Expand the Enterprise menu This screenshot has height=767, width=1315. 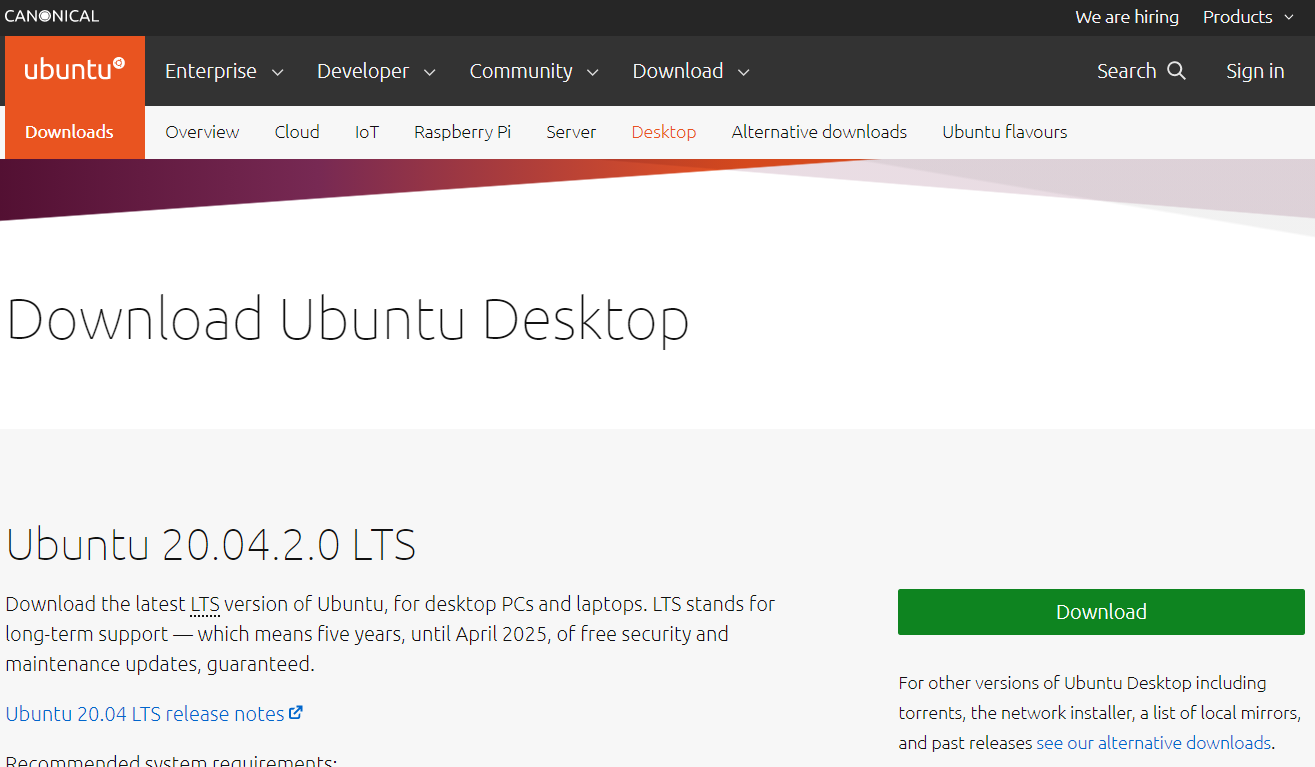224,71
